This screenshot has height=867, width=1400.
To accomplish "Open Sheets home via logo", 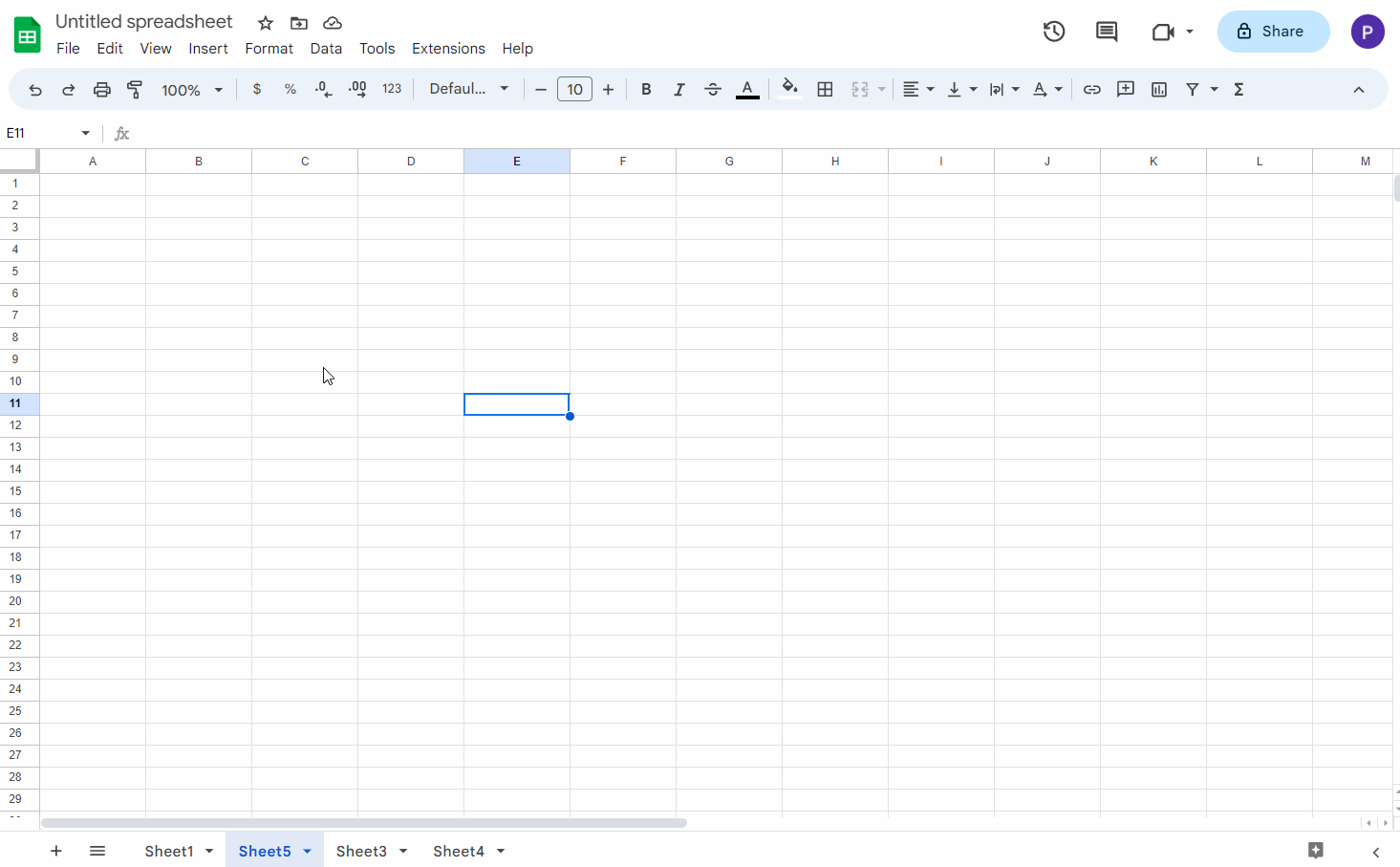I will point(28,34).
